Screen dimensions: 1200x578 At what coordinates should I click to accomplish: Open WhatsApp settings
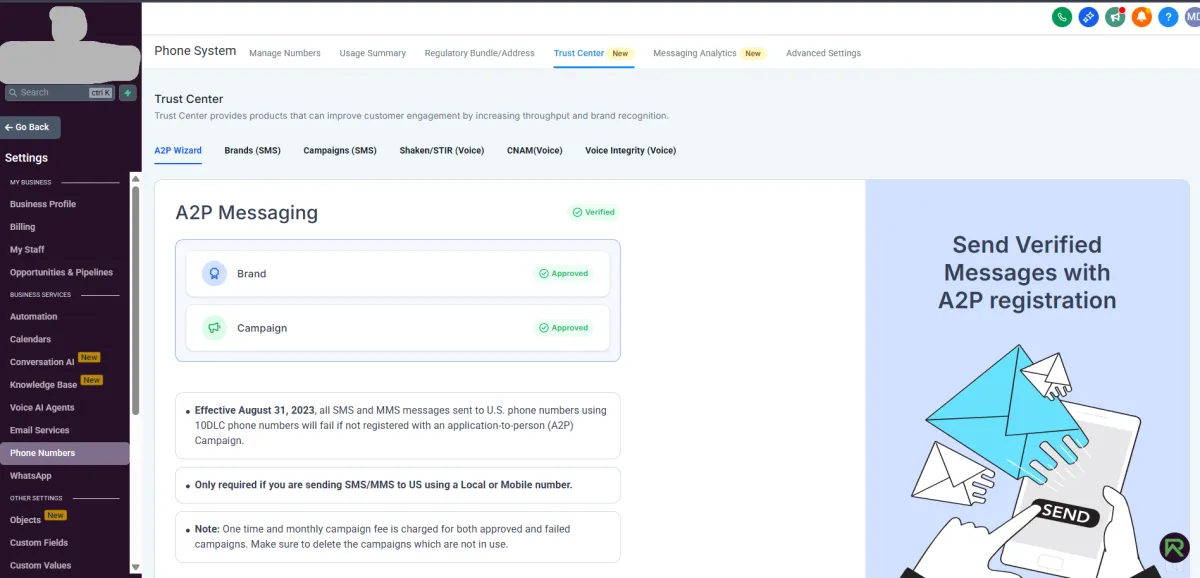pos(31,476)
